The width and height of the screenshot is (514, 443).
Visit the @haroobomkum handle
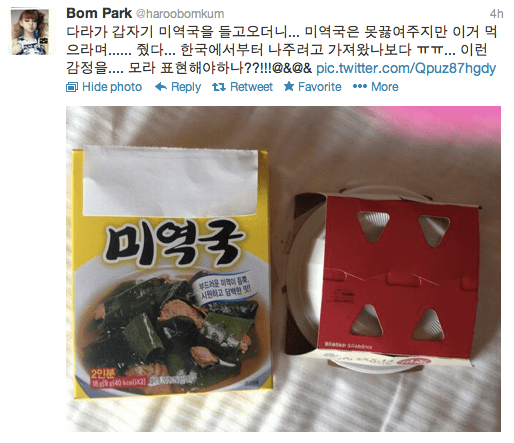pos(180,14)
